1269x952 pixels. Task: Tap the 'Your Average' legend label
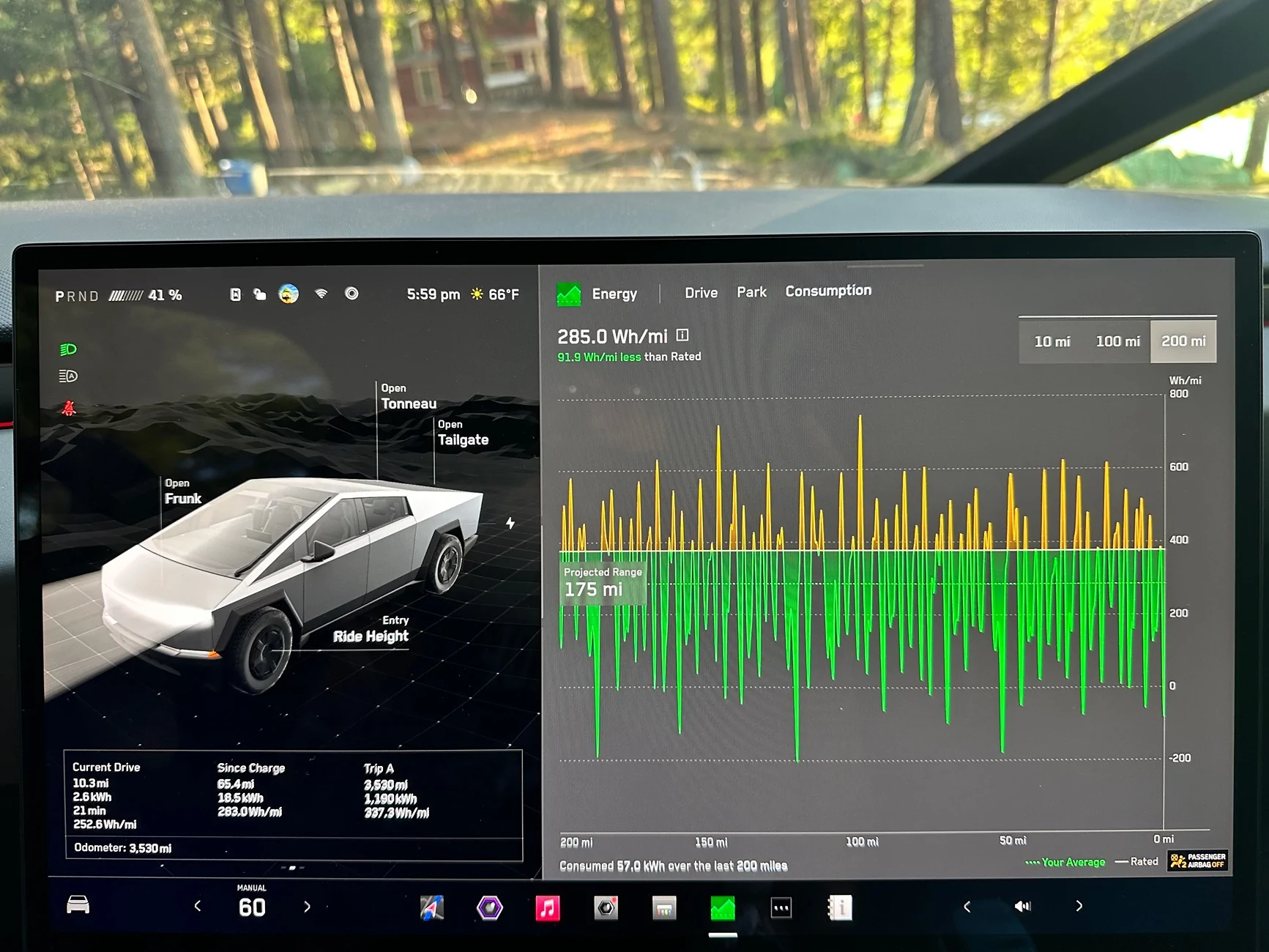(1073, 863)
